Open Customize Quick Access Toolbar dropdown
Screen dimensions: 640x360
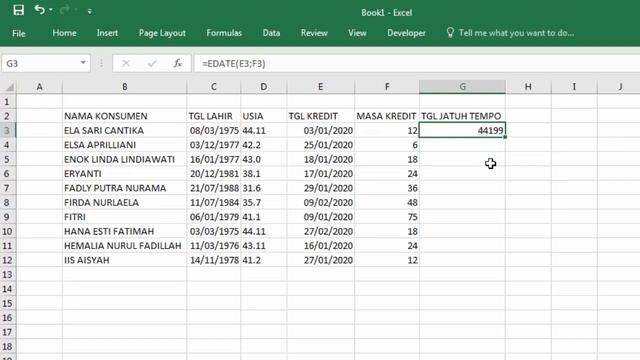[89, 11]
